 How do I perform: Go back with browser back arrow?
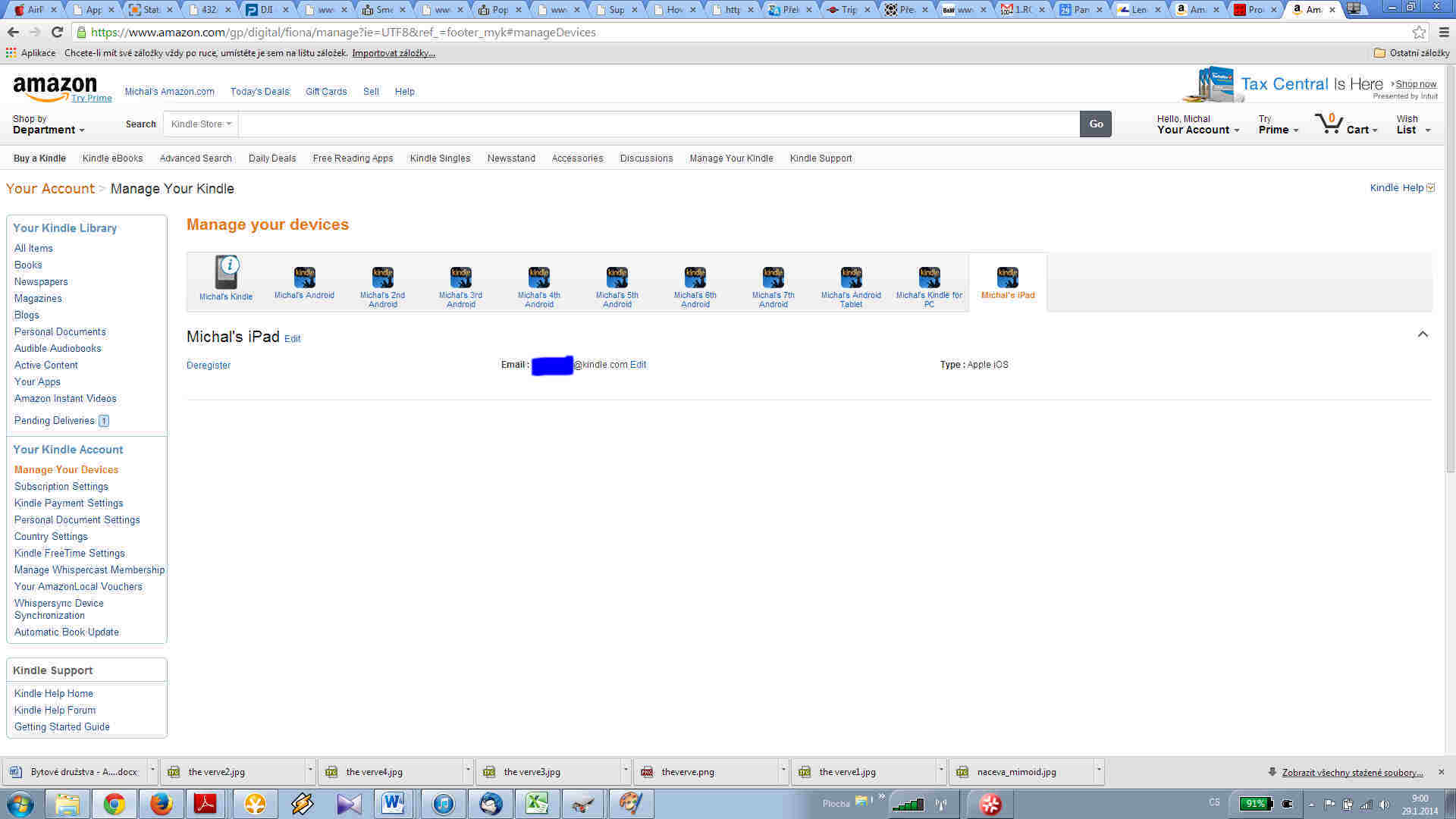tap(13, 32)
